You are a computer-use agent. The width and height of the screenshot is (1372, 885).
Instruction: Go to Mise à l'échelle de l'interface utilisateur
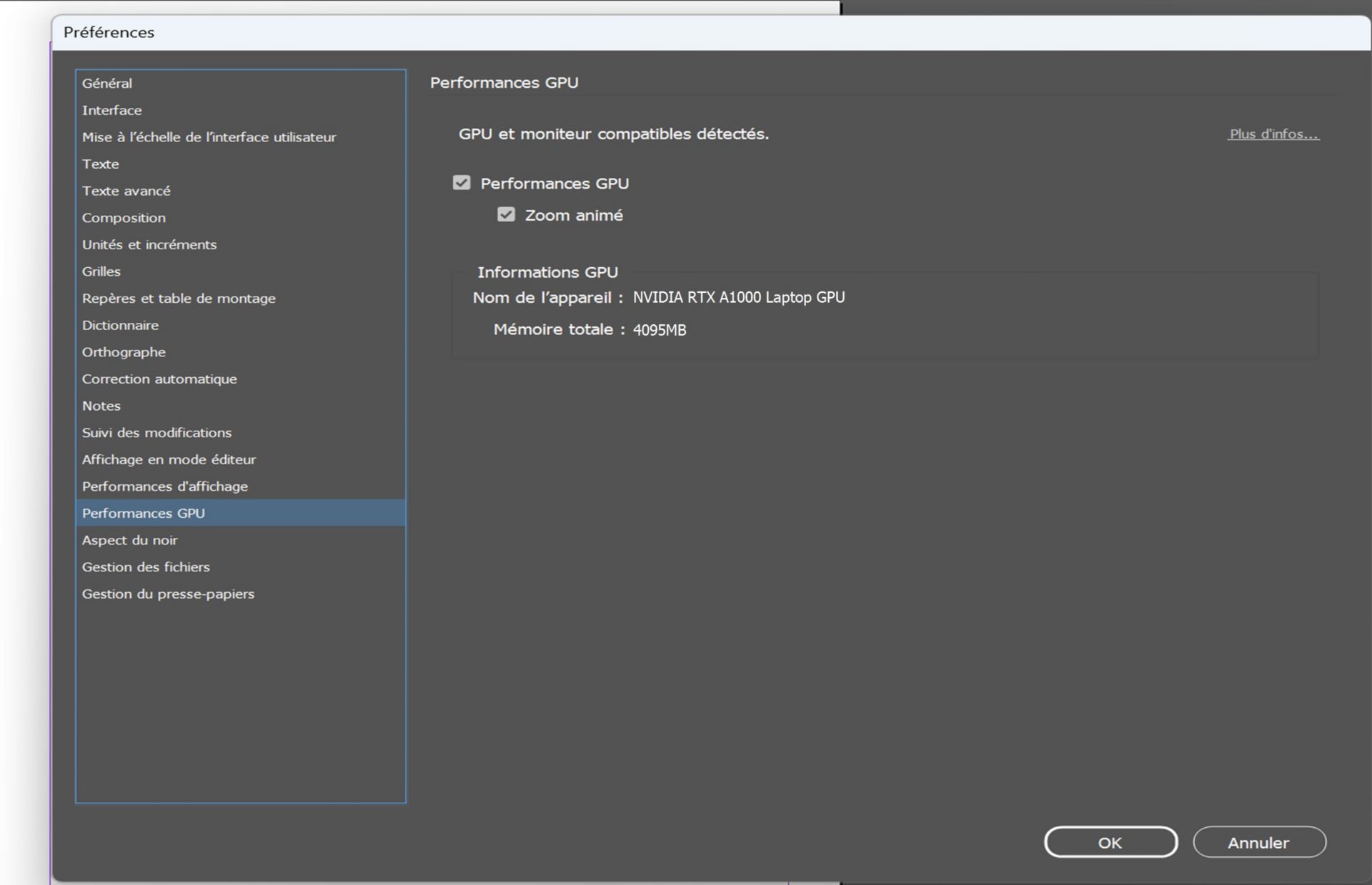(x=209, y=137)
